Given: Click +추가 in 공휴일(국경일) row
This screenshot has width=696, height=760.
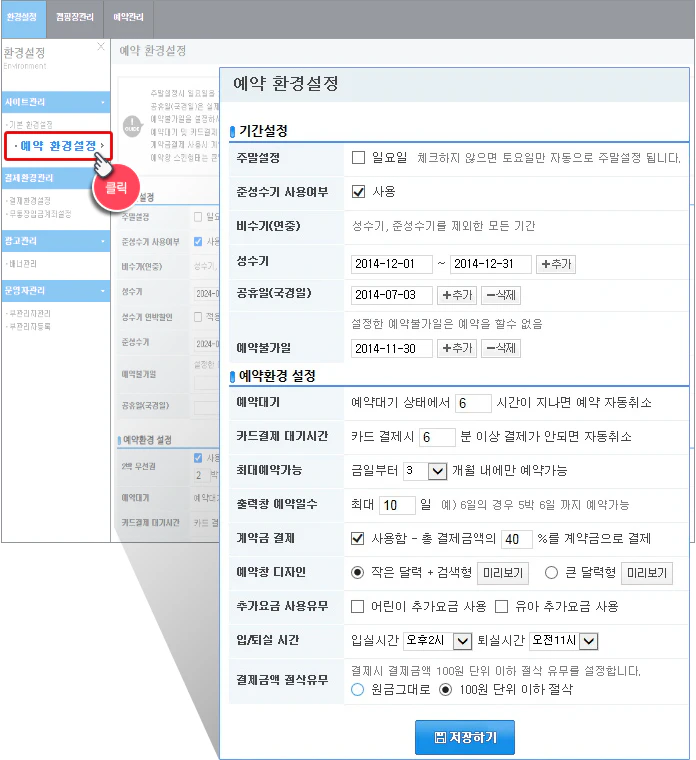Looking at the screenshot, I should [x=457, y=295].
